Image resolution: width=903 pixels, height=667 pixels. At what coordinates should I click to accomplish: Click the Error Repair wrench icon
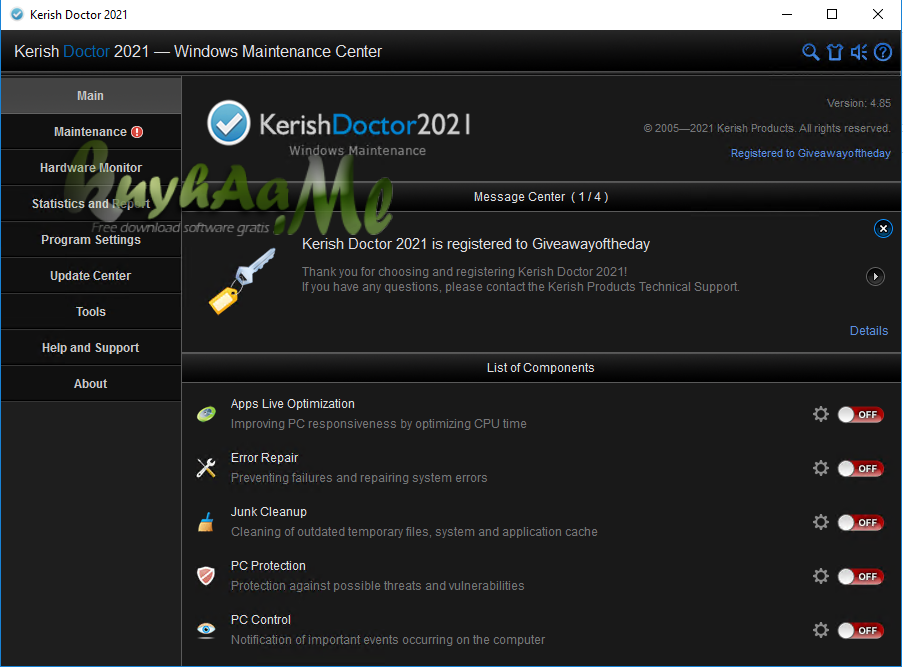(x=206, y=468)
